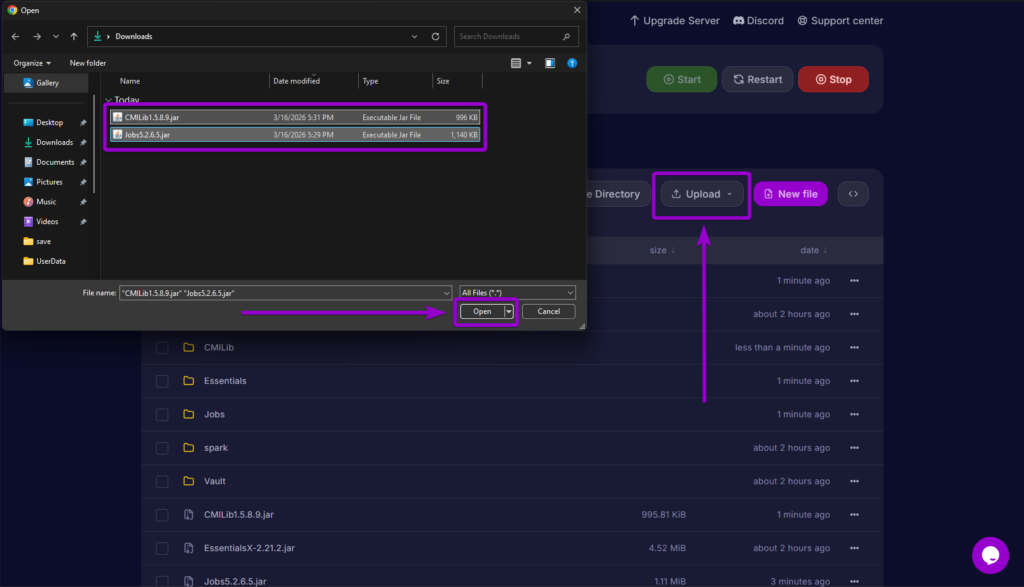The width and height of the screenshot is (1024, 587).
Task: Click Open to confirm the selected jar files
Action: click(481, 311)
